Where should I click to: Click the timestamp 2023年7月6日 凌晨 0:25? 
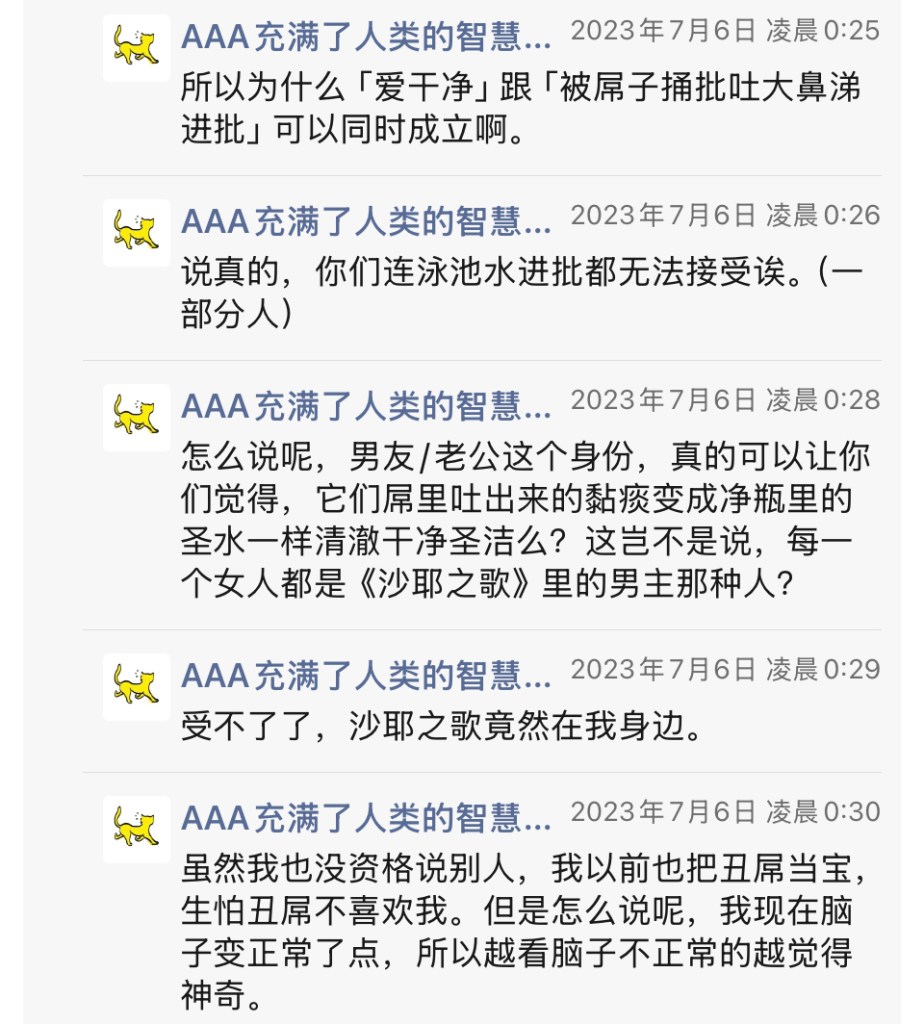tap(725, 31)
